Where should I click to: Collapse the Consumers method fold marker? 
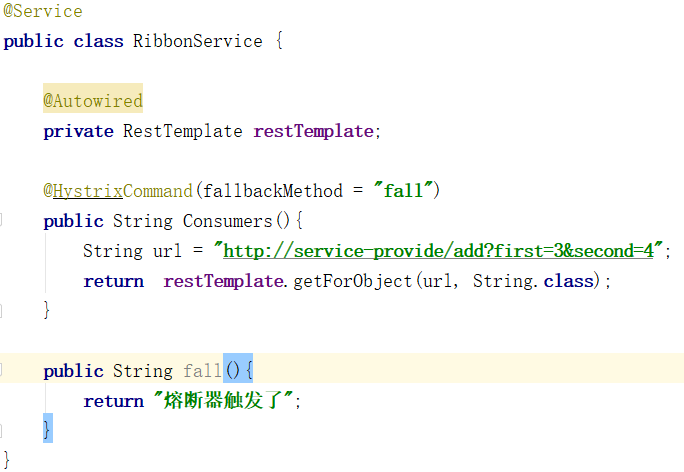point(1,220)
